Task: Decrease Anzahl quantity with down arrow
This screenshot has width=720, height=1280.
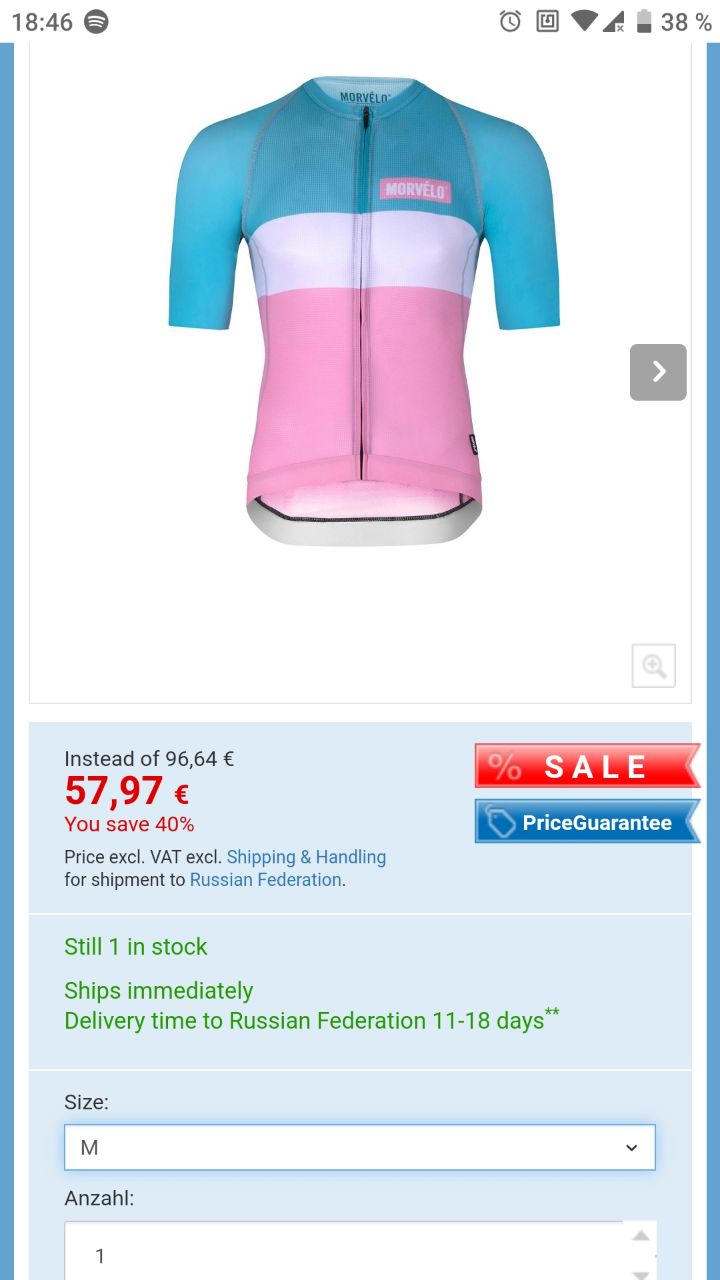Action: pos(641,1272)
